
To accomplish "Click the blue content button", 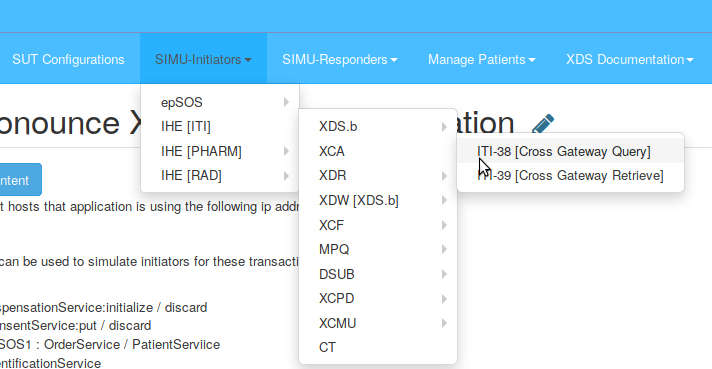I will pos(20,180).
